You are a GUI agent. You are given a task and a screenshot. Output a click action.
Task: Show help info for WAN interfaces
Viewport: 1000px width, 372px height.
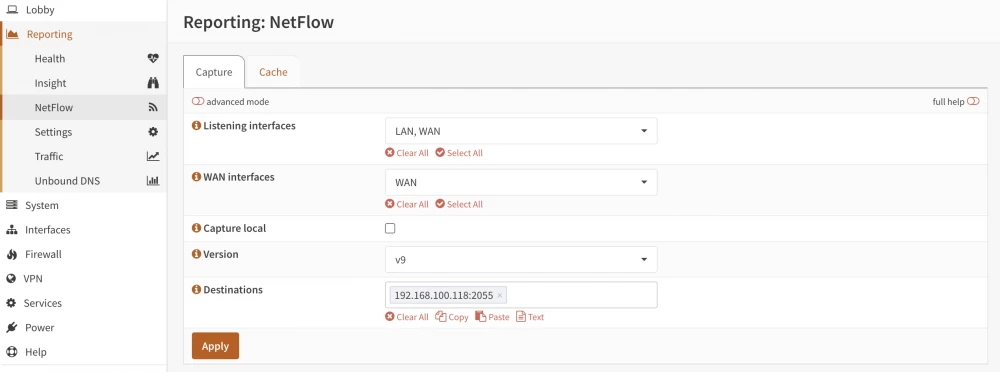point(196,177)
